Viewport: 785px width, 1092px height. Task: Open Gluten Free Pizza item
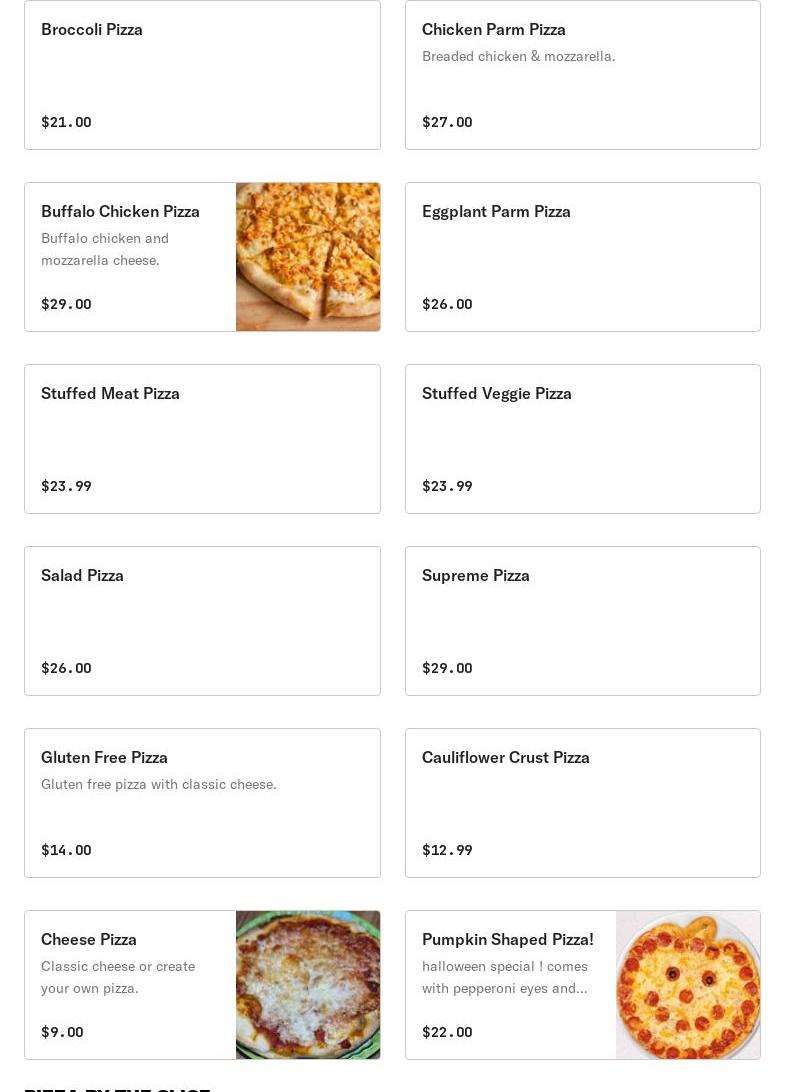point(104,757)
